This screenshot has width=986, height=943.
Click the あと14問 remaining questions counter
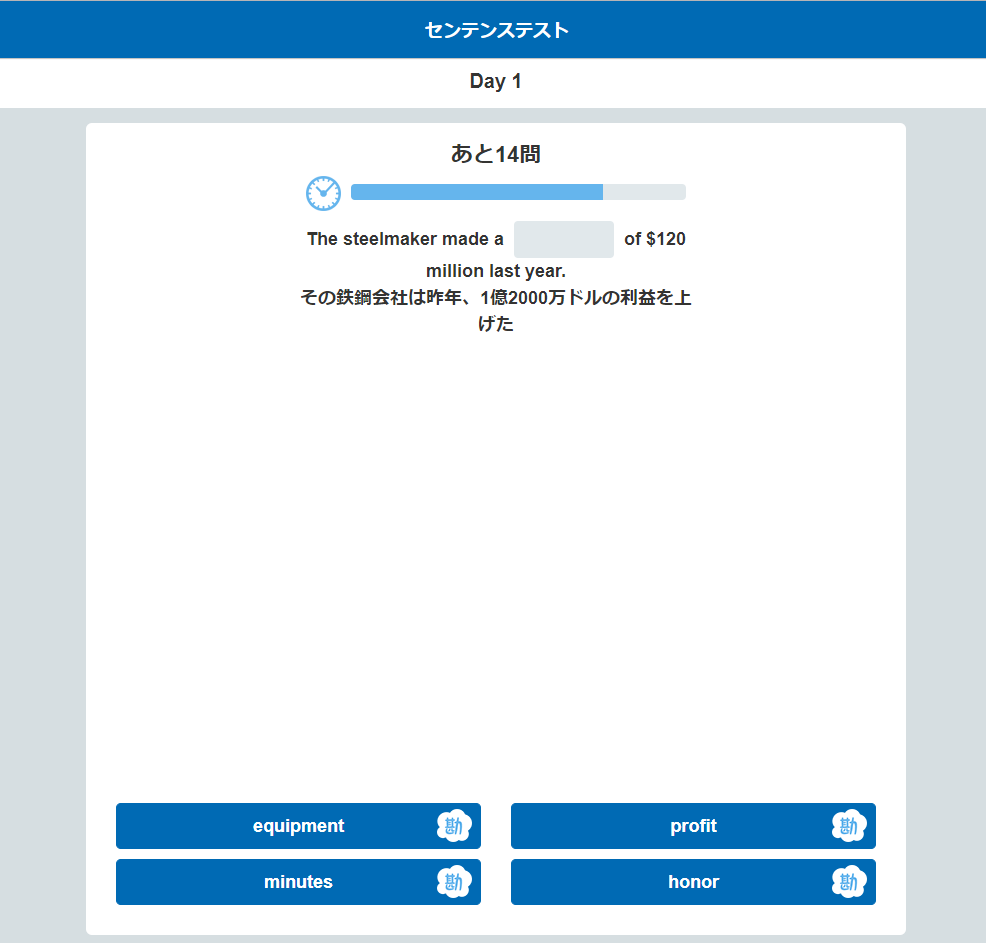click(496, 154)
